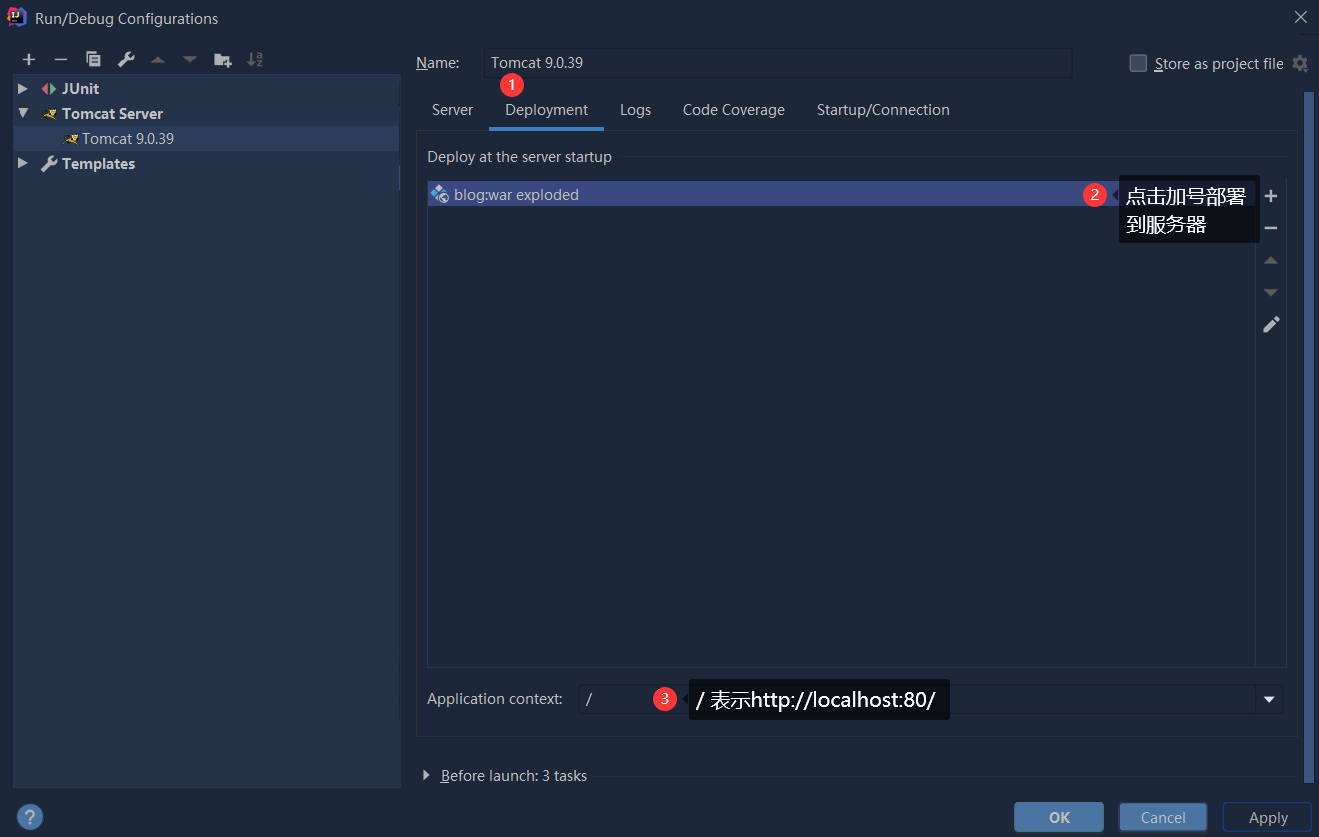Close the Run/Debug Configurations dialog
Viewport: 1319px width, 837px height.
1300,17
